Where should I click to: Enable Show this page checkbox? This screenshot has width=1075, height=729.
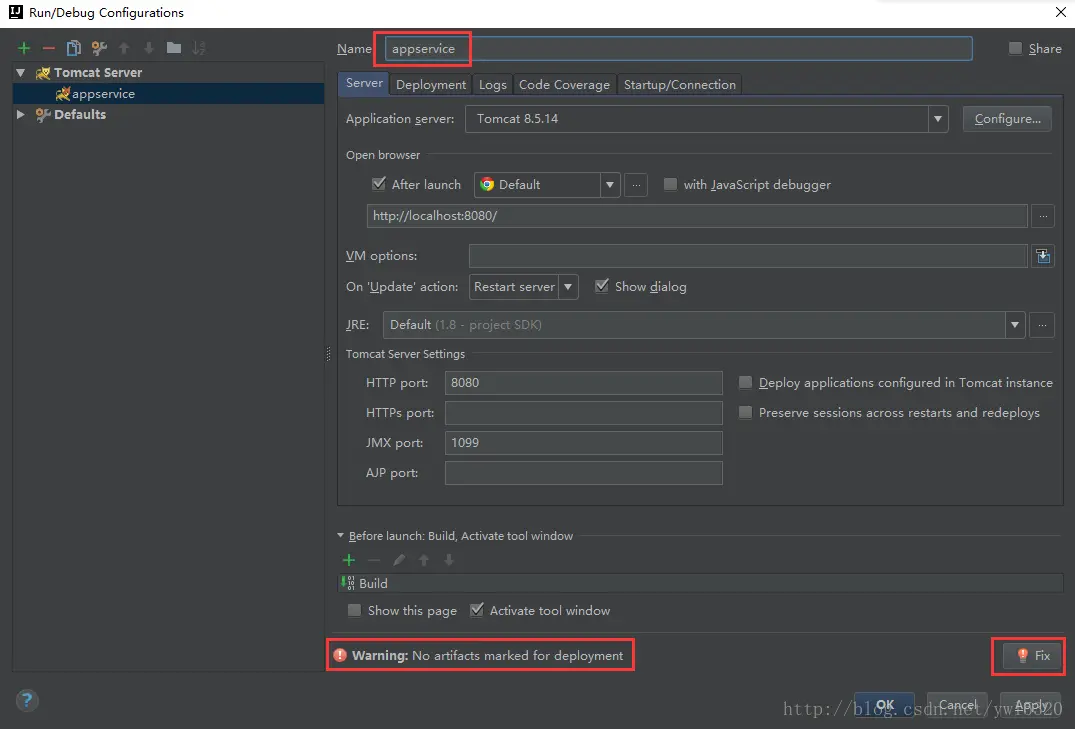(x=354, y=610)
